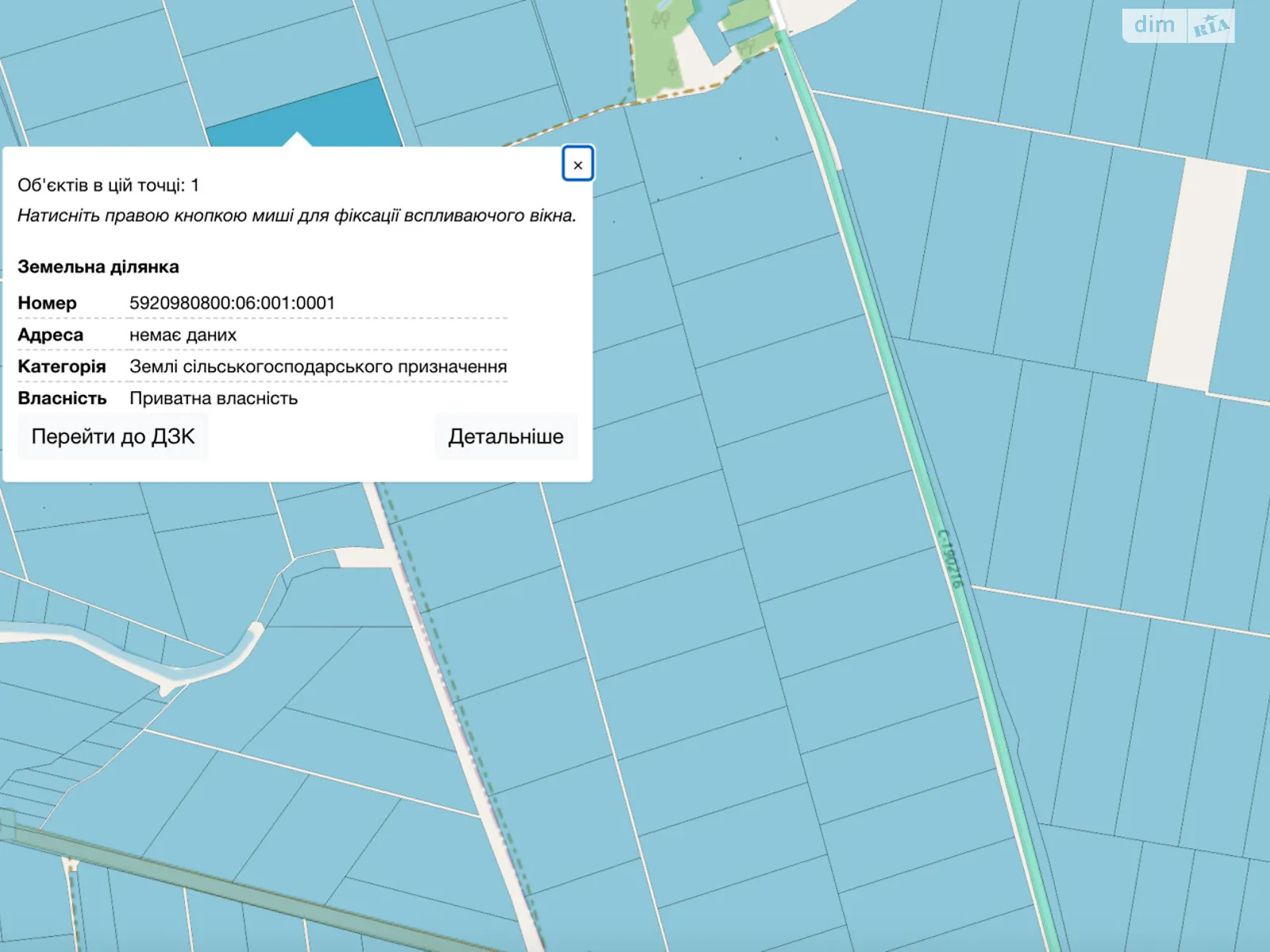This screenshot has width=1270, height=952.
Task: Click the address value "немає даних"
Action: coord(183,335)
